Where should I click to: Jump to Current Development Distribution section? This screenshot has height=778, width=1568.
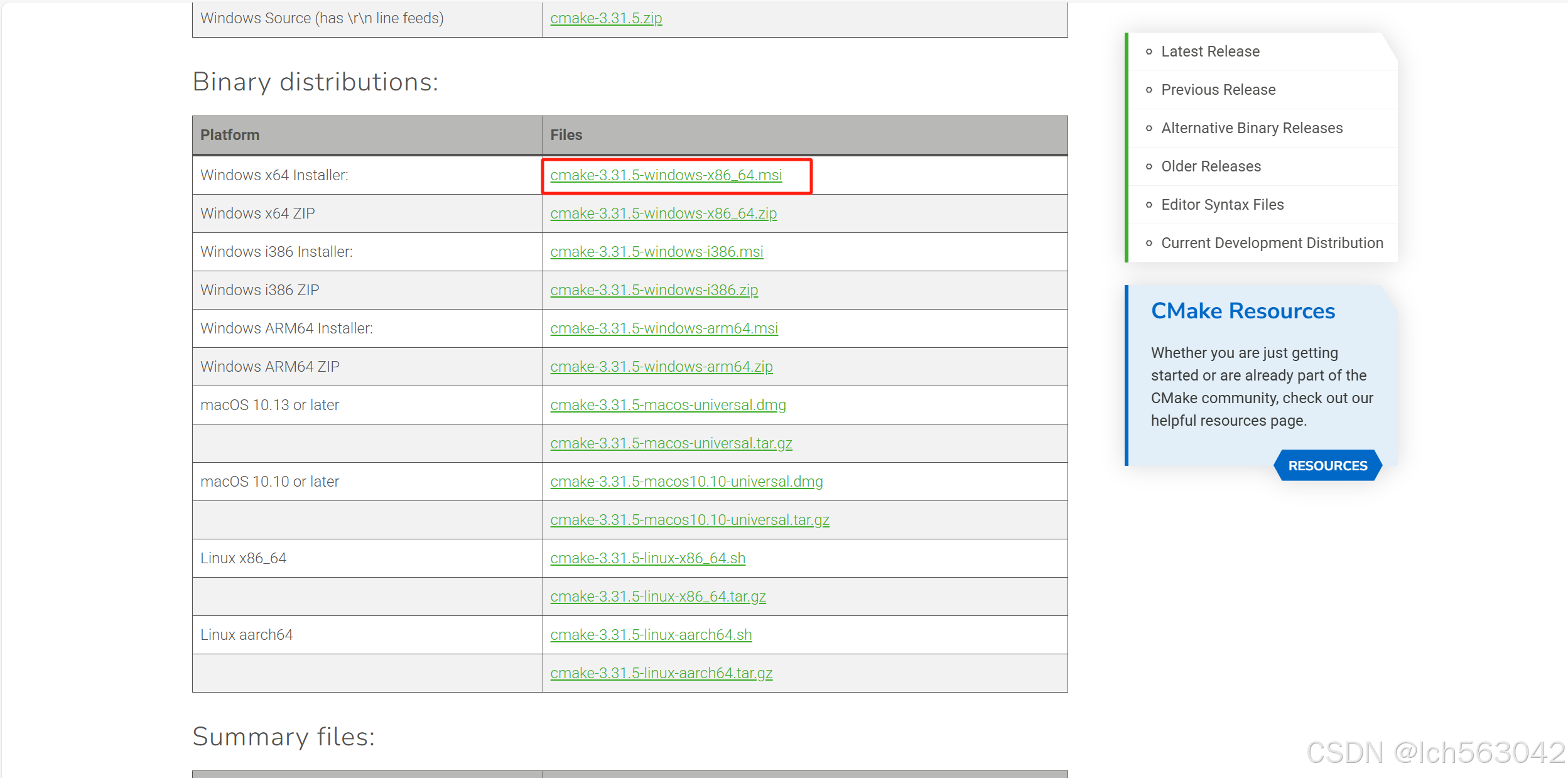[x=1272, y=243]
